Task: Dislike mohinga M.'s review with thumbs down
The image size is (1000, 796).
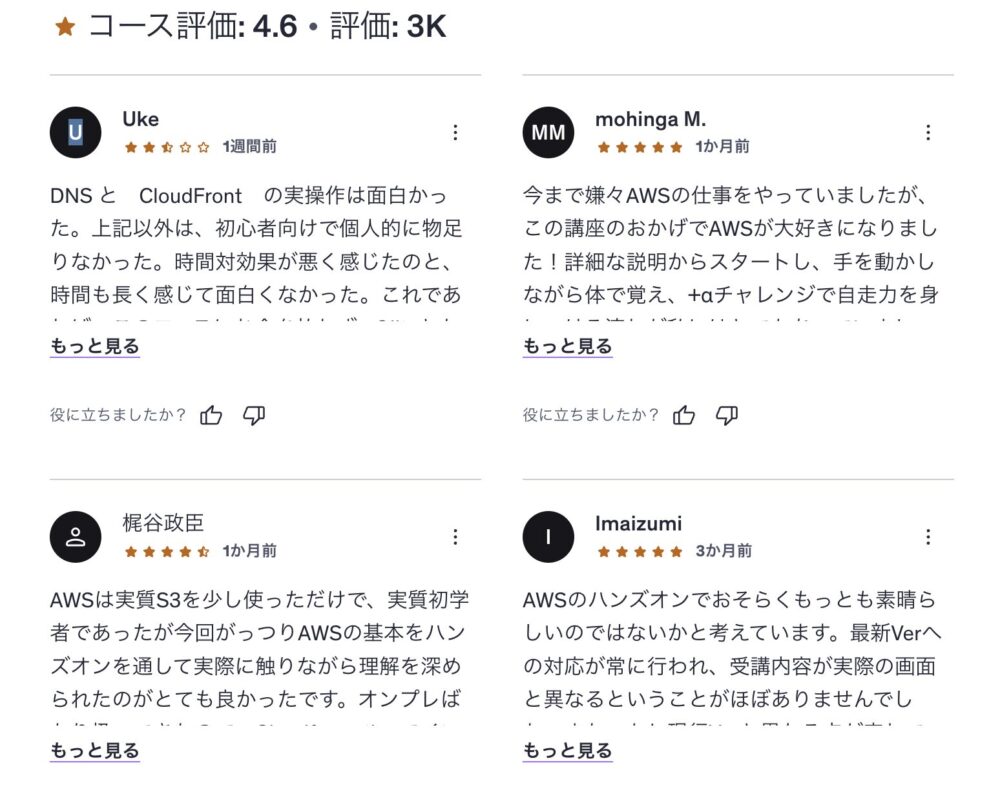Action: pos(727,415)
